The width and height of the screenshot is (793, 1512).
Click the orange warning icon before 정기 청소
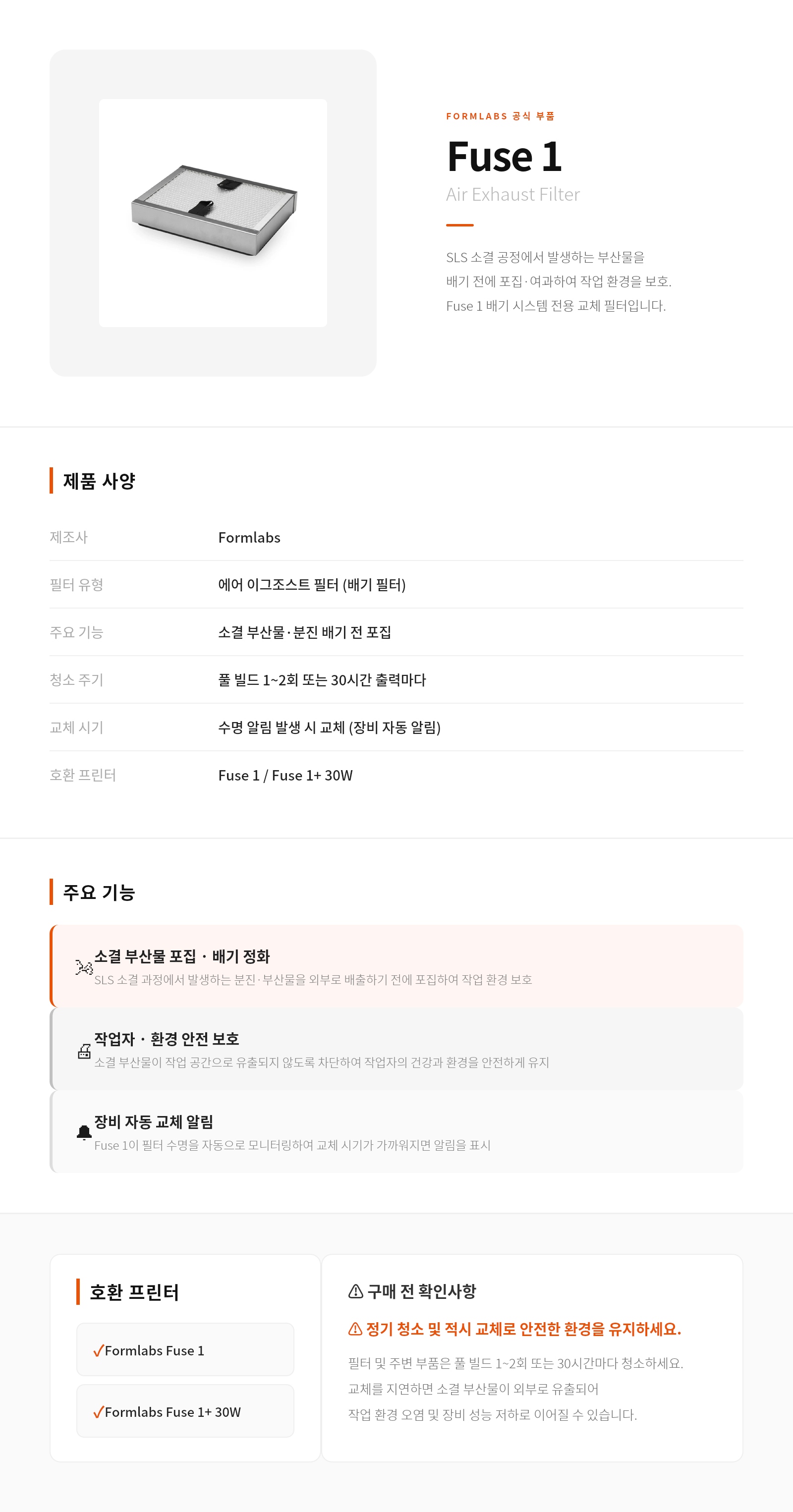[355, 1329]
